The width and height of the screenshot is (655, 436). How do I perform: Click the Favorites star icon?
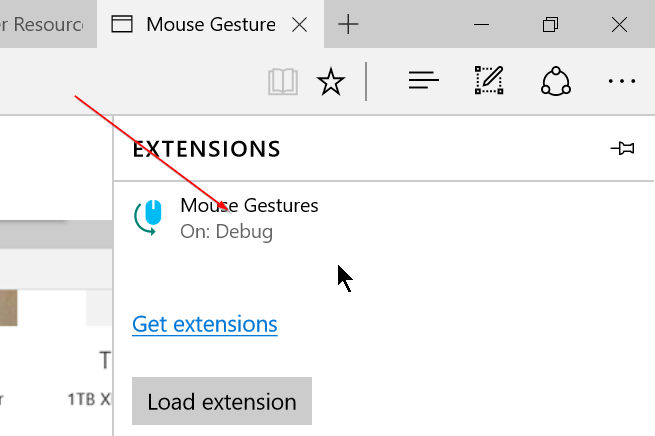(331, 81)
